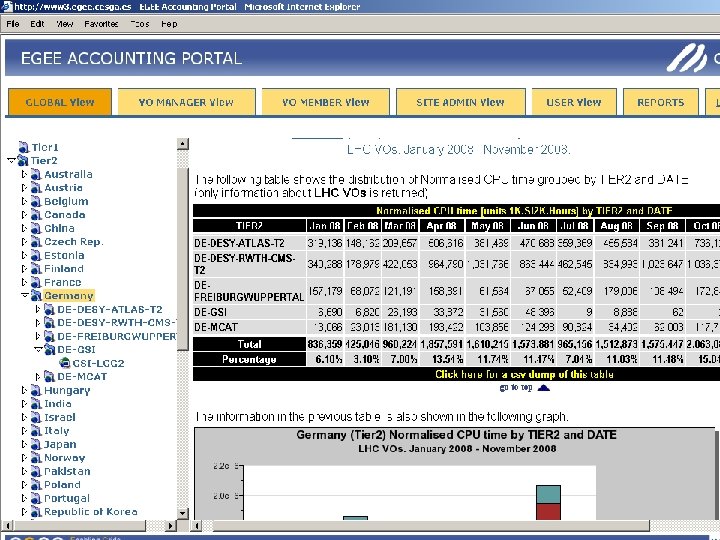The width and height of the screenshot is (720, 540).
Task: Select Republic of Korea tree item
Action: pos(90,512)
